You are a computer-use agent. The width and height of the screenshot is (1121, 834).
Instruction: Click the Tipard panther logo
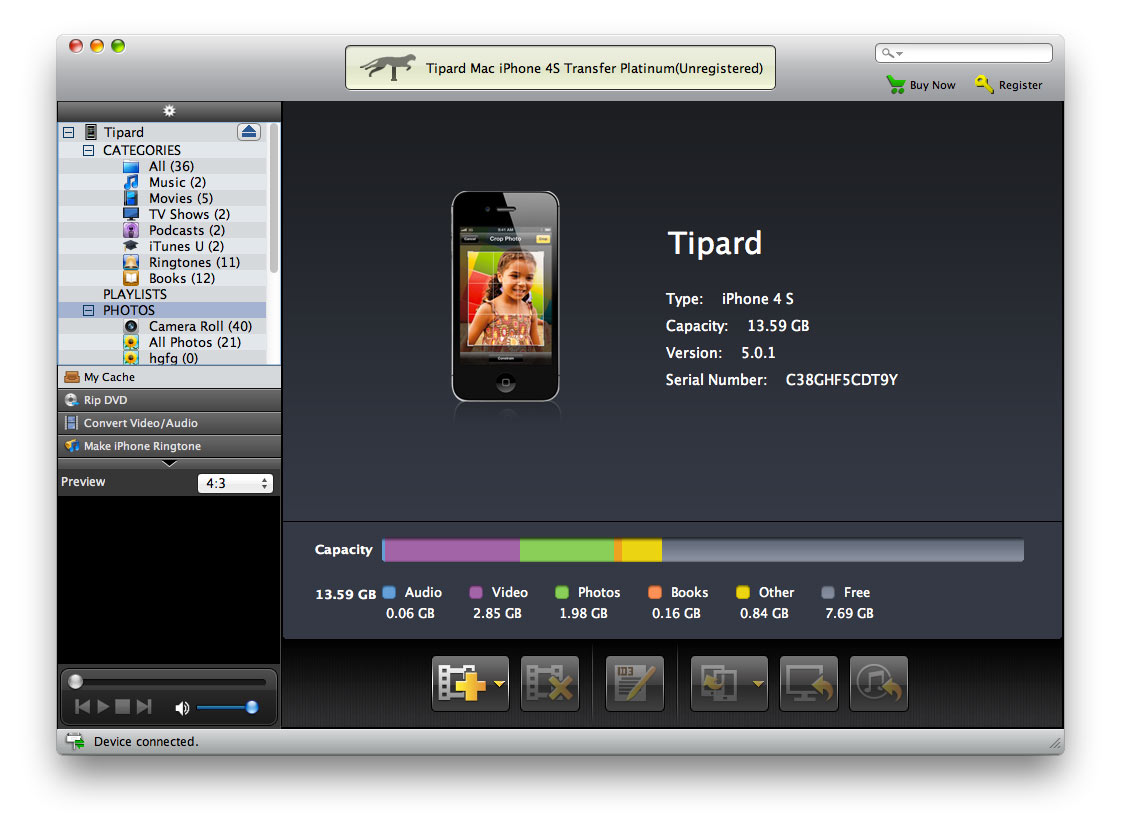tap(387, 67)
